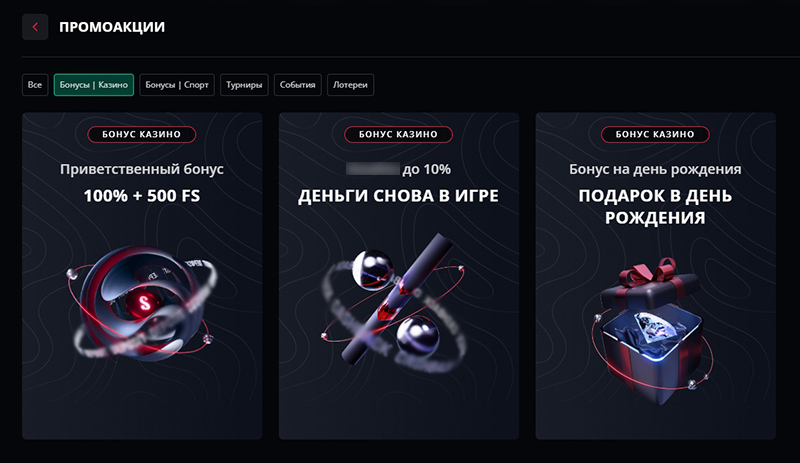Click БОНУС КАЗИНО badge on birthday card
The image size is (800, 463).
pyautogui.click(x=655, y=134)
